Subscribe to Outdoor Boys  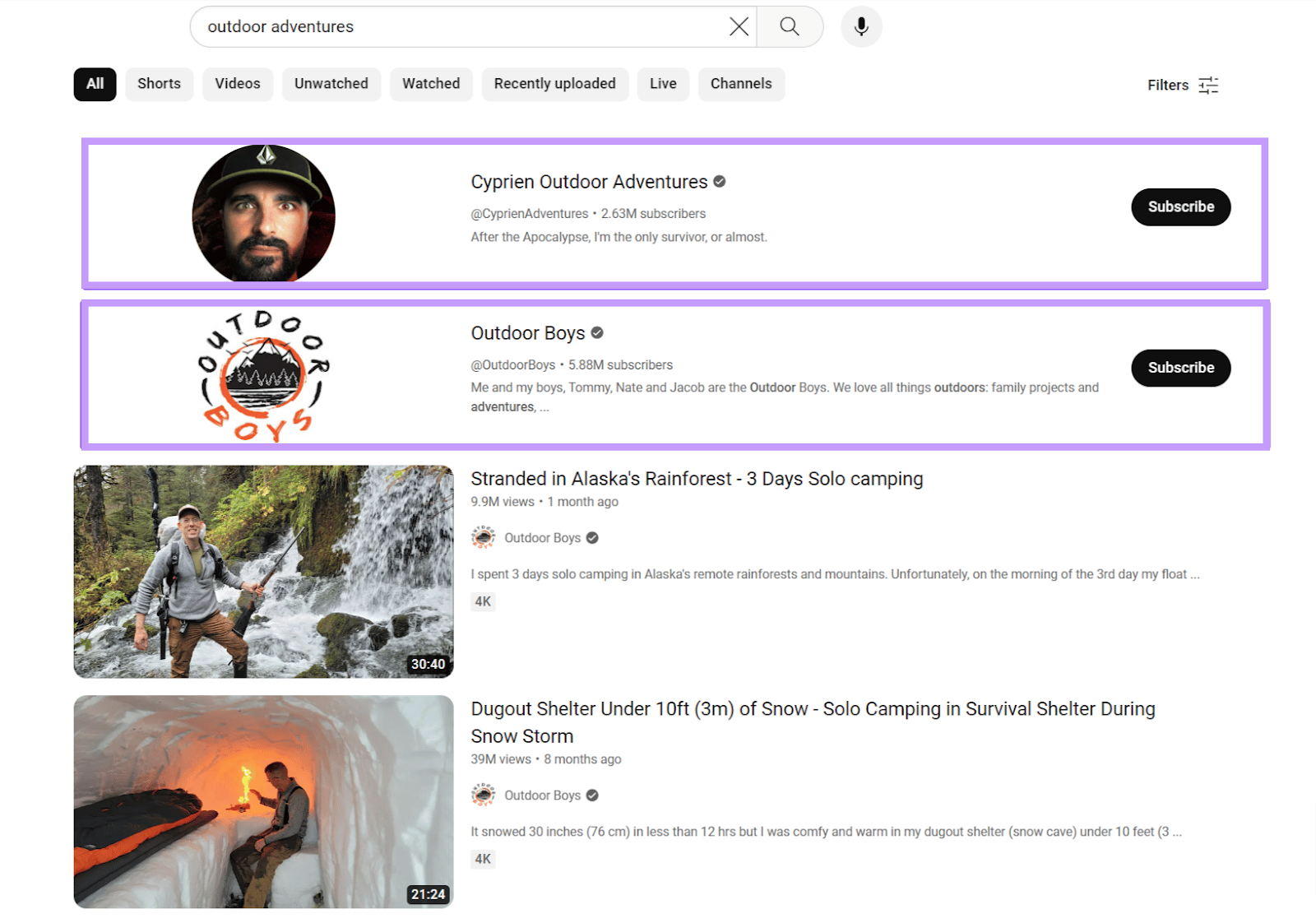pos(1180,368)
